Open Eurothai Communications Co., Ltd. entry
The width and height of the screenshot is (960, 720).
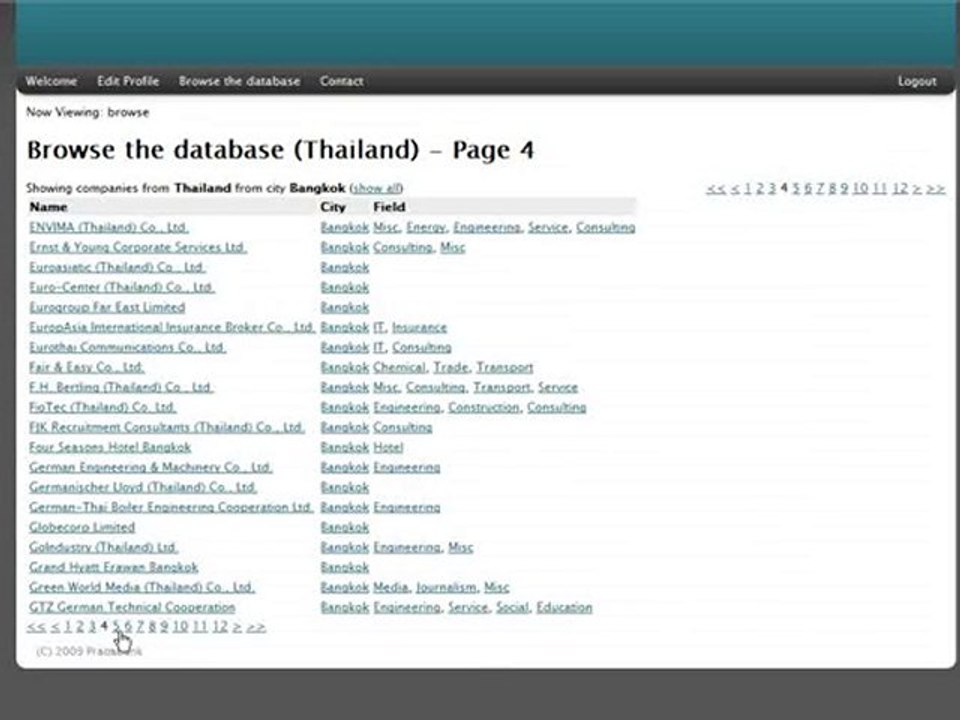pyautogui.click(x=127, y=347)
